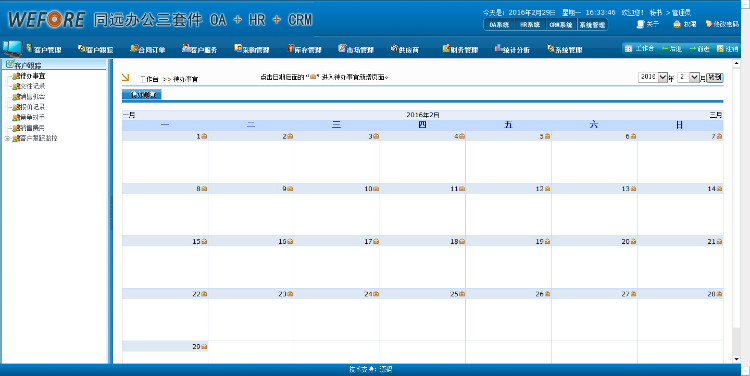The width and height of the screenshot is (750, 376).
Task: Open the 客户跟踪 menu in navigation bar
Action: tap(96, 49)
